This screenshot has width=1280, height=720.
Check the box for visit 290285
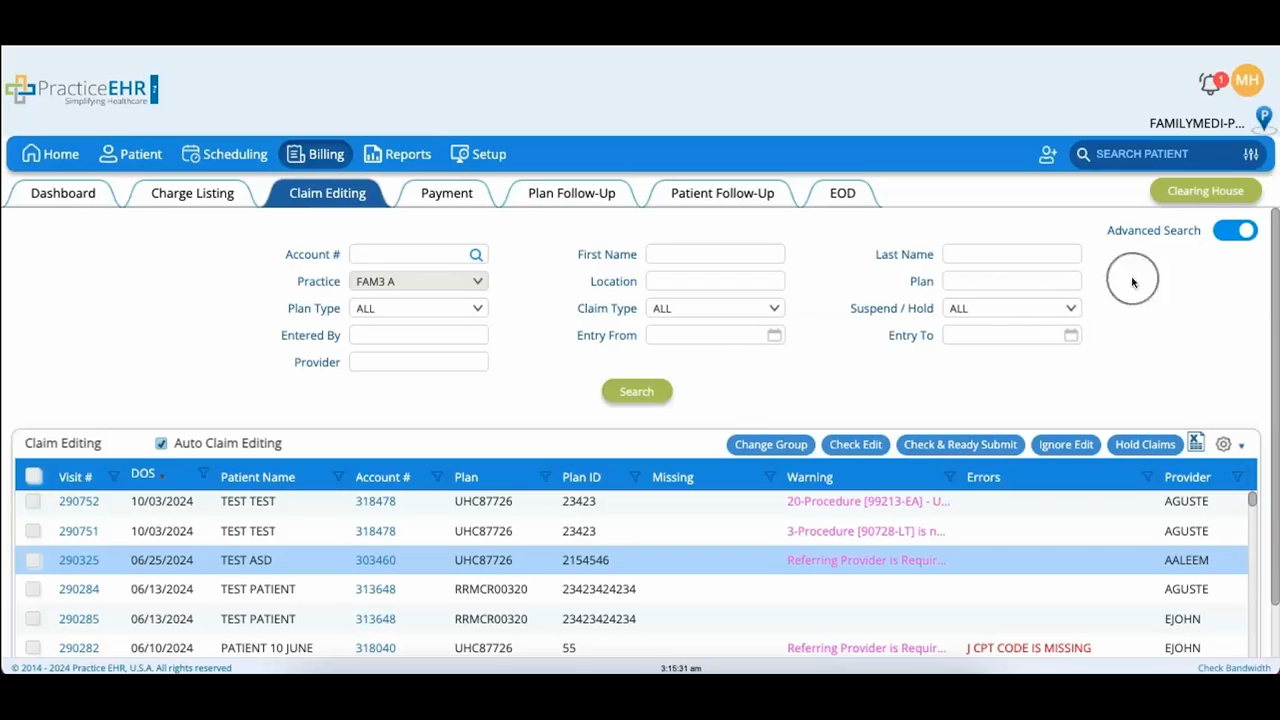[x=33, y=619]
